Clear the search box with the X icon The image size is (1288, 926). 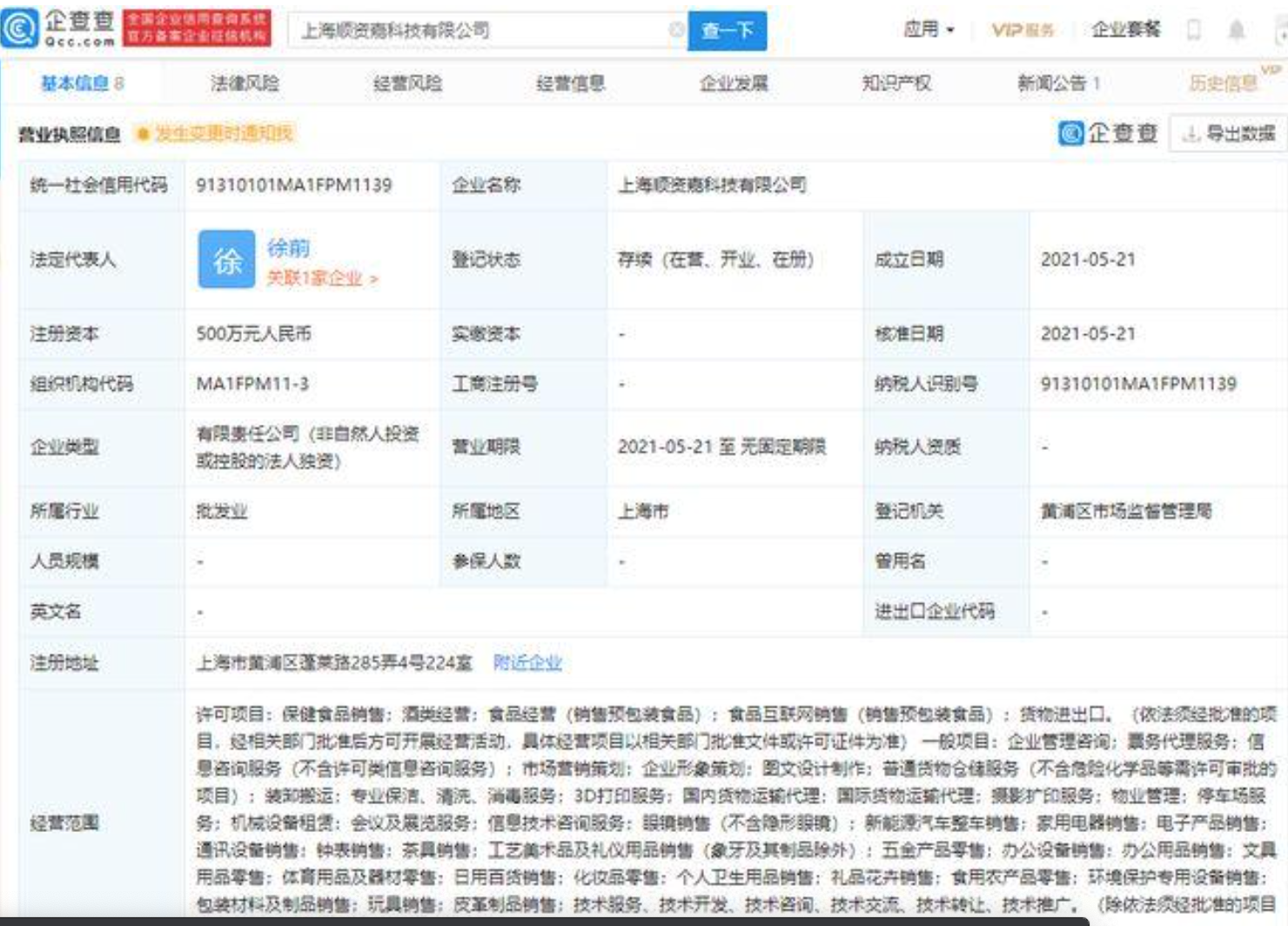pyautogui.click(x=676, y=30)
